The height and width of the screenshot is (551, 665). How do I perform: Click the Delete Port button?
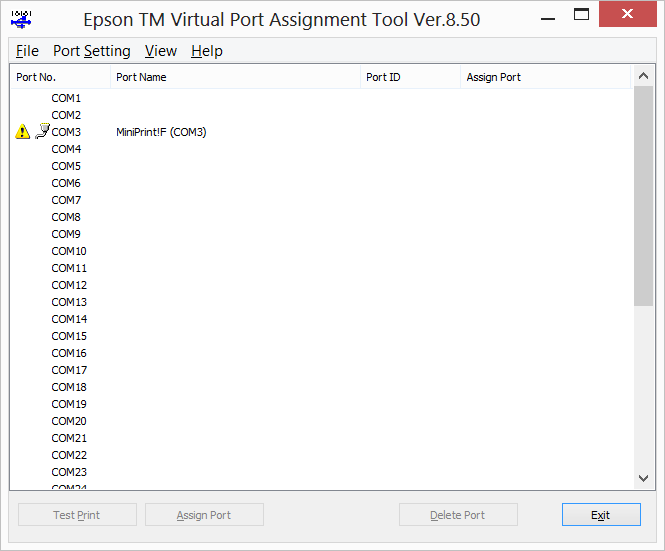[x=458, y=515]
